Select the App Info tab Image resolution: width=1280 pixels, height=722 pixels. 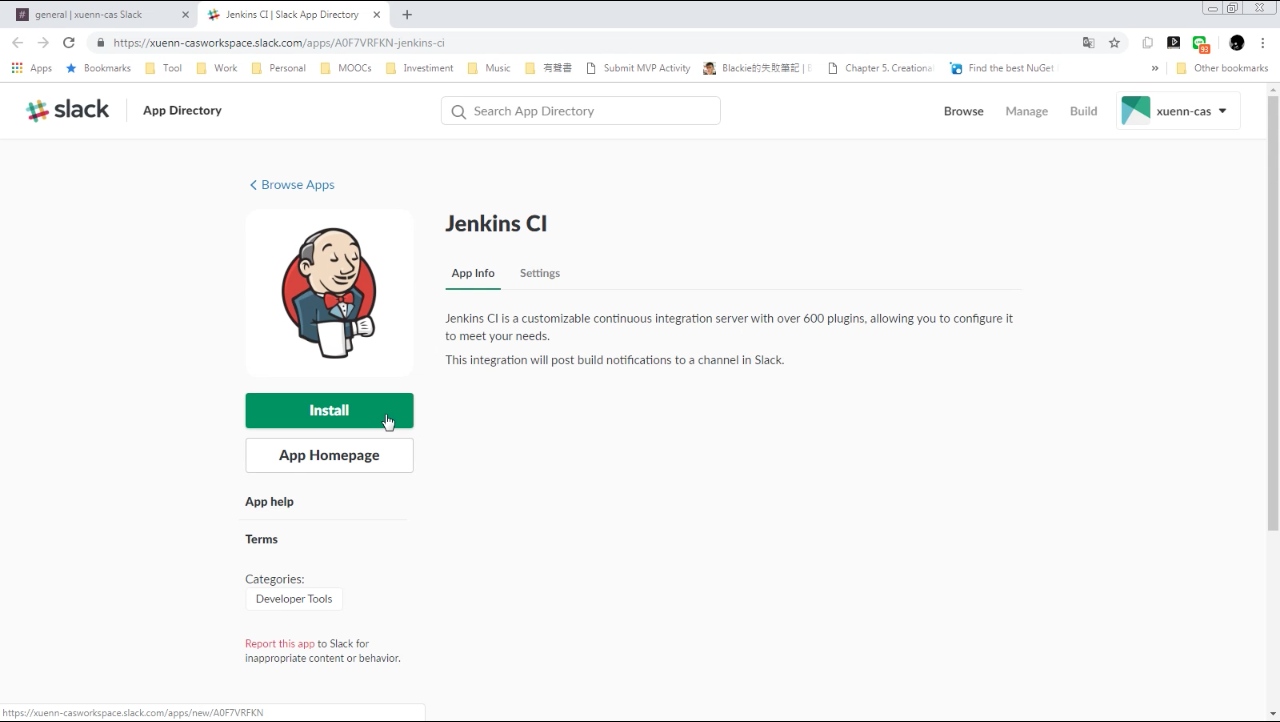(473, 273)
